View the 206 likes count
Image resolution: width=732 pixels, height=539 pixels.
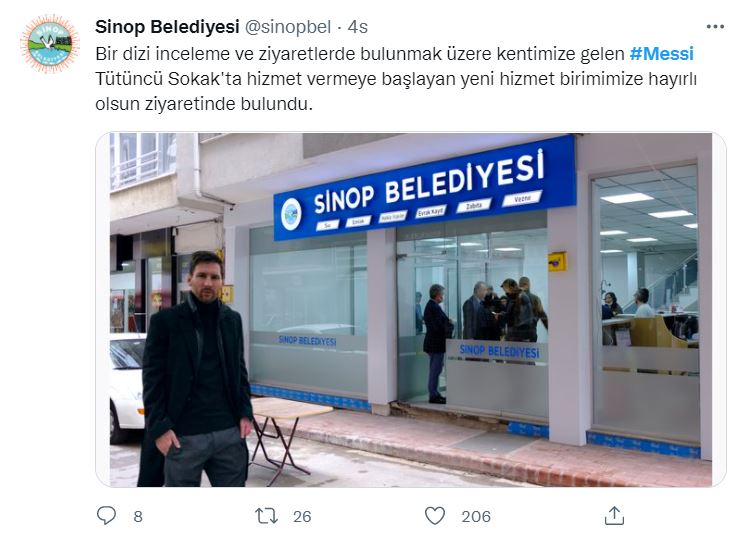[476, 517]
